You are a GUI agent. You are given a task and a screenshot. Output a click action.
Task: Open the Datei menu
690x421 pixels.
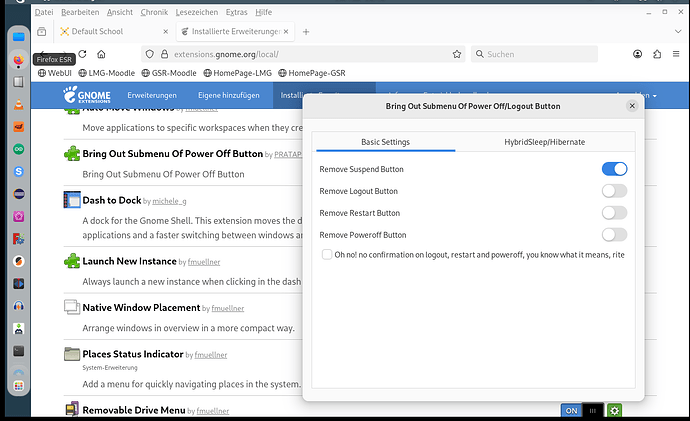pyautogui.click(x=44, y=12)
